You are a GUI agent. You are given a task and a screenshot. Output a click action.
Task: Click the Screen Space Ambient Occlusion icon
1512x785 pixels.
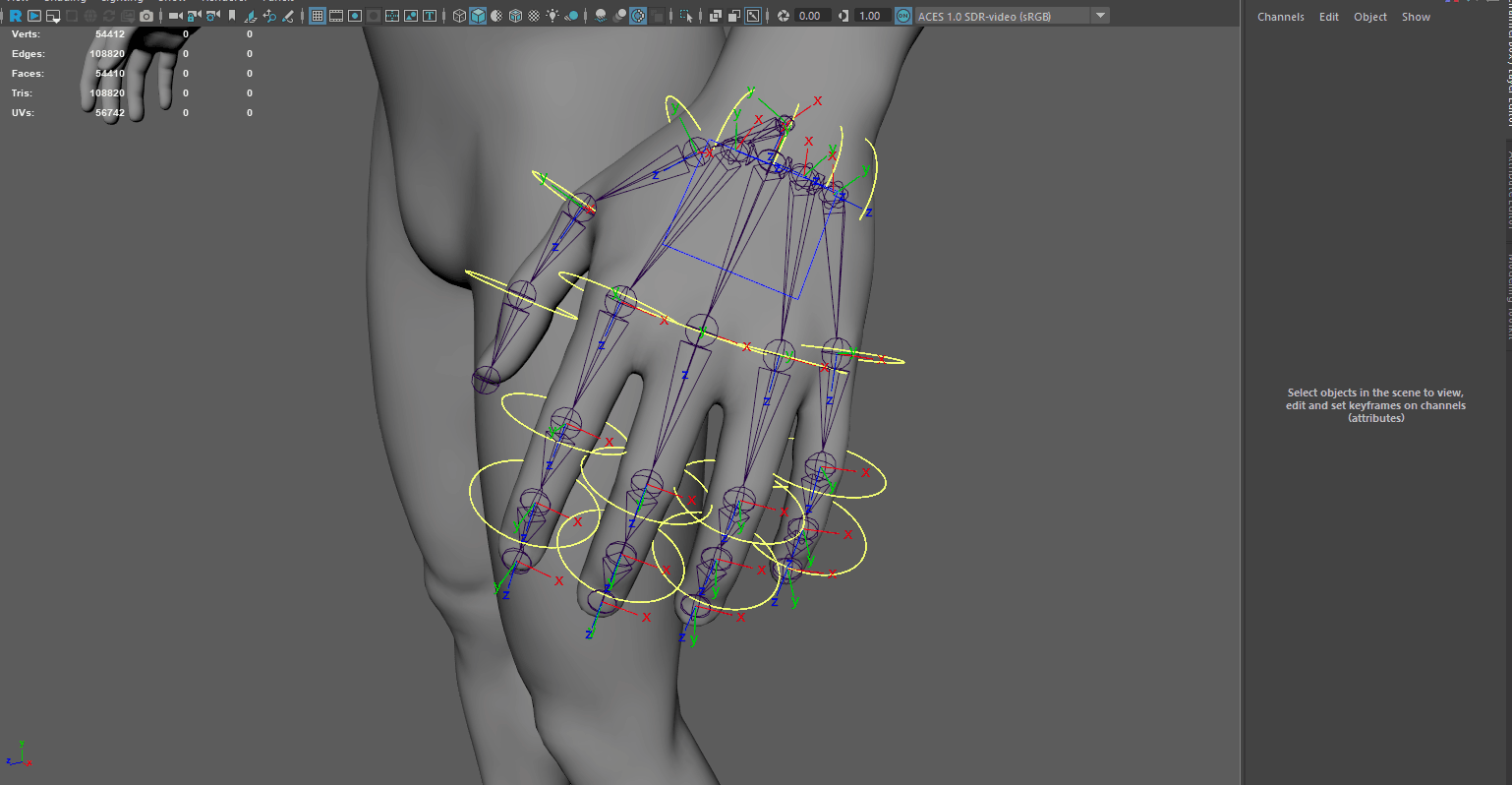coord(601,16)
